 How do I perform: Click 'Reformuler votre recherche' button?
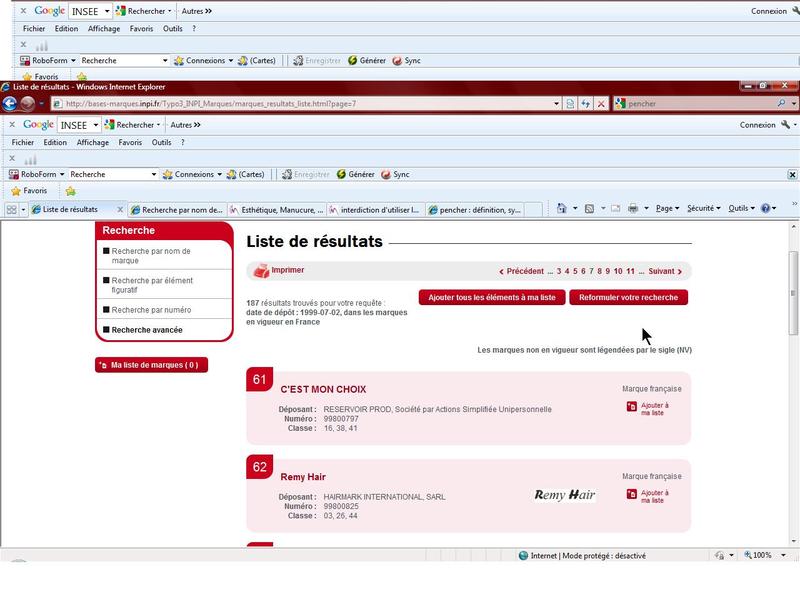click(x=628, y=297)
